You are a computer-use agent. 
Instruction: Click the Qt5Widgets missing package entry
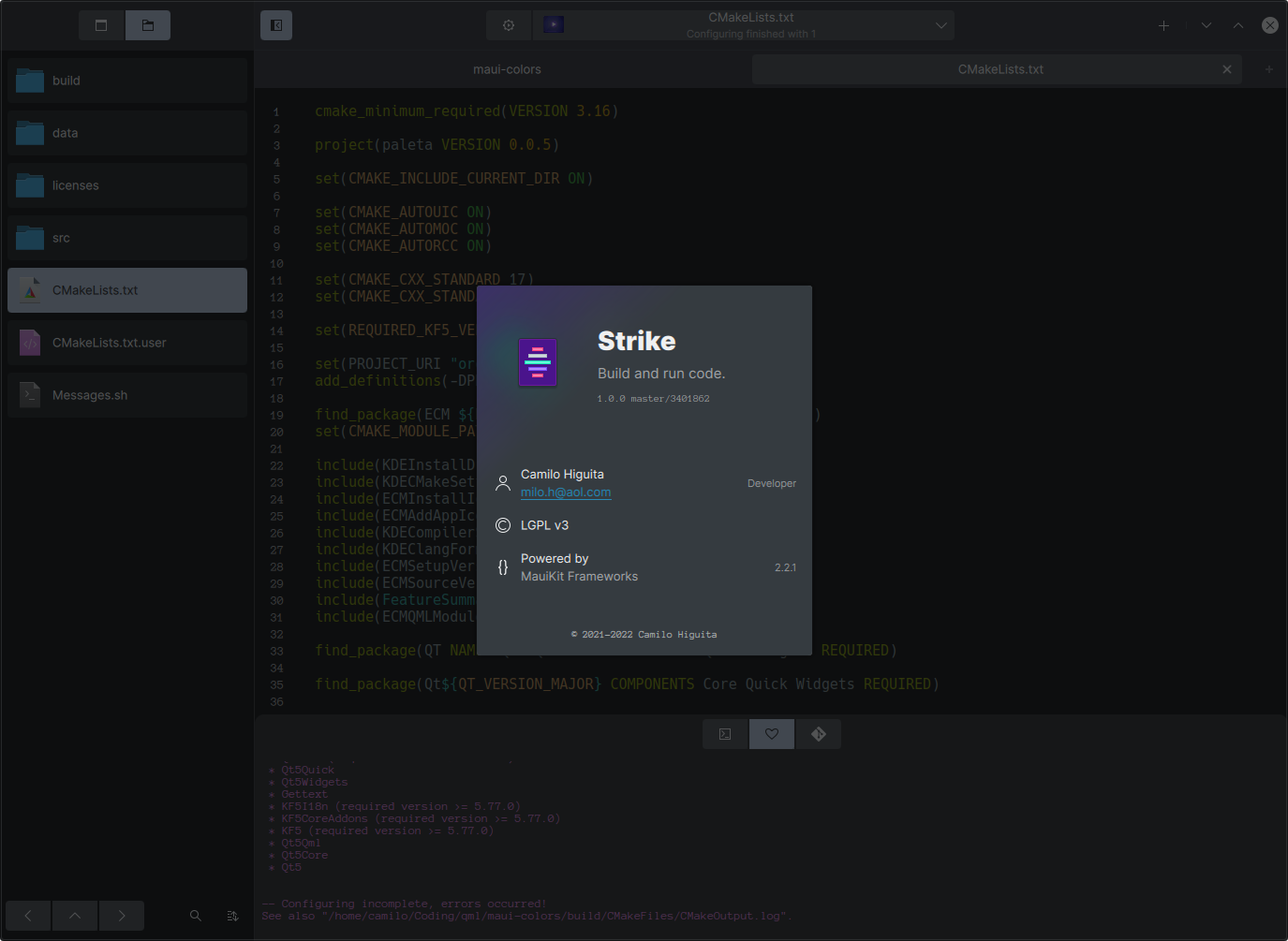click(314, 783)
